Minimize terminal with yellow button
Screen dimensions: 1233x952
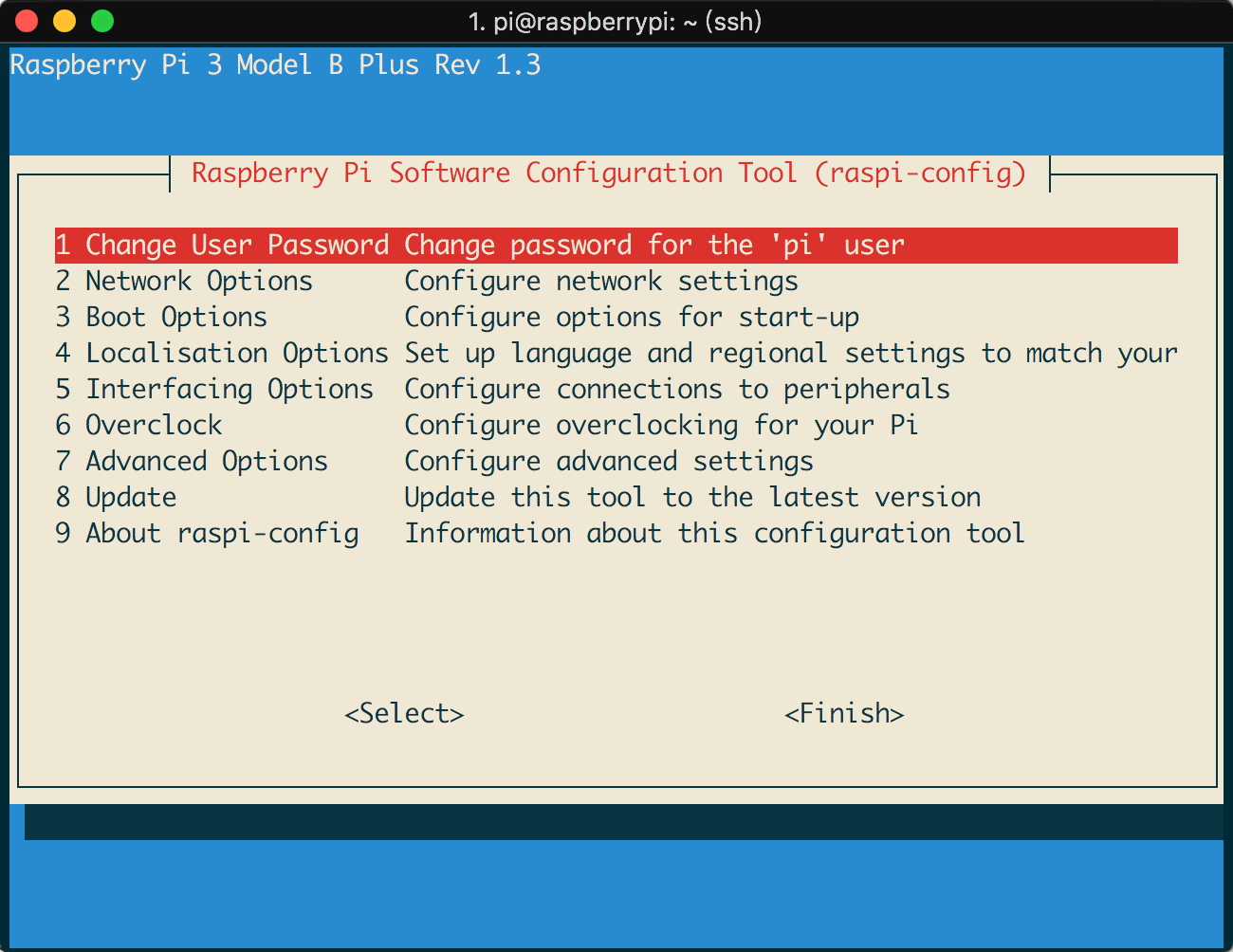point(64,21)
